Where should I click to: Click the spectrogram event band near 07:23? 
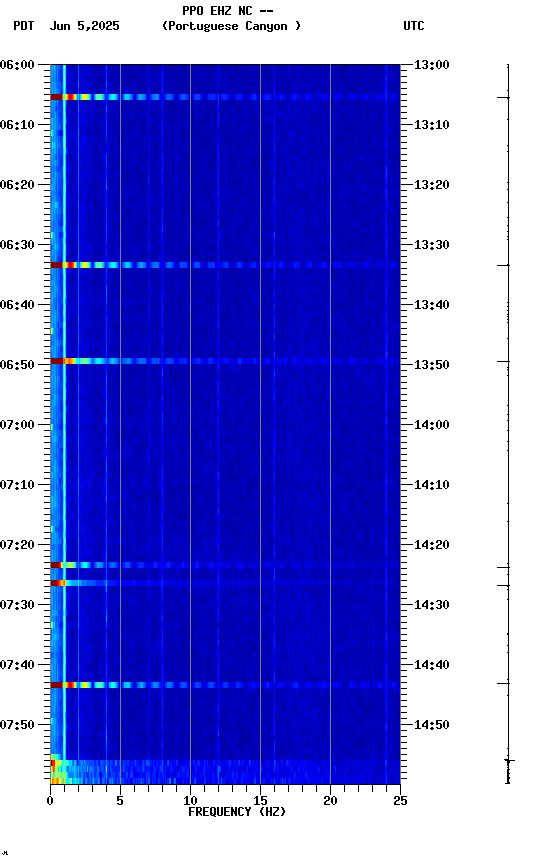coord(225,565)
